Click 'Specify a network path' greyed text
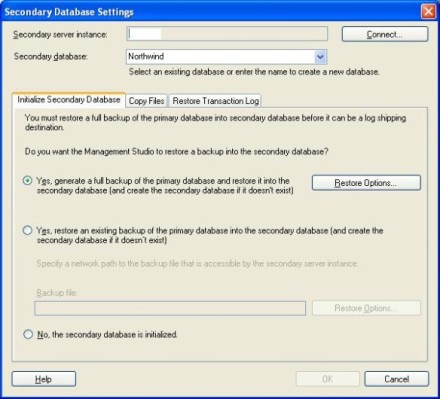Viewport: 440px width, 399px height. pyautogui.click(x=197, y=264)
